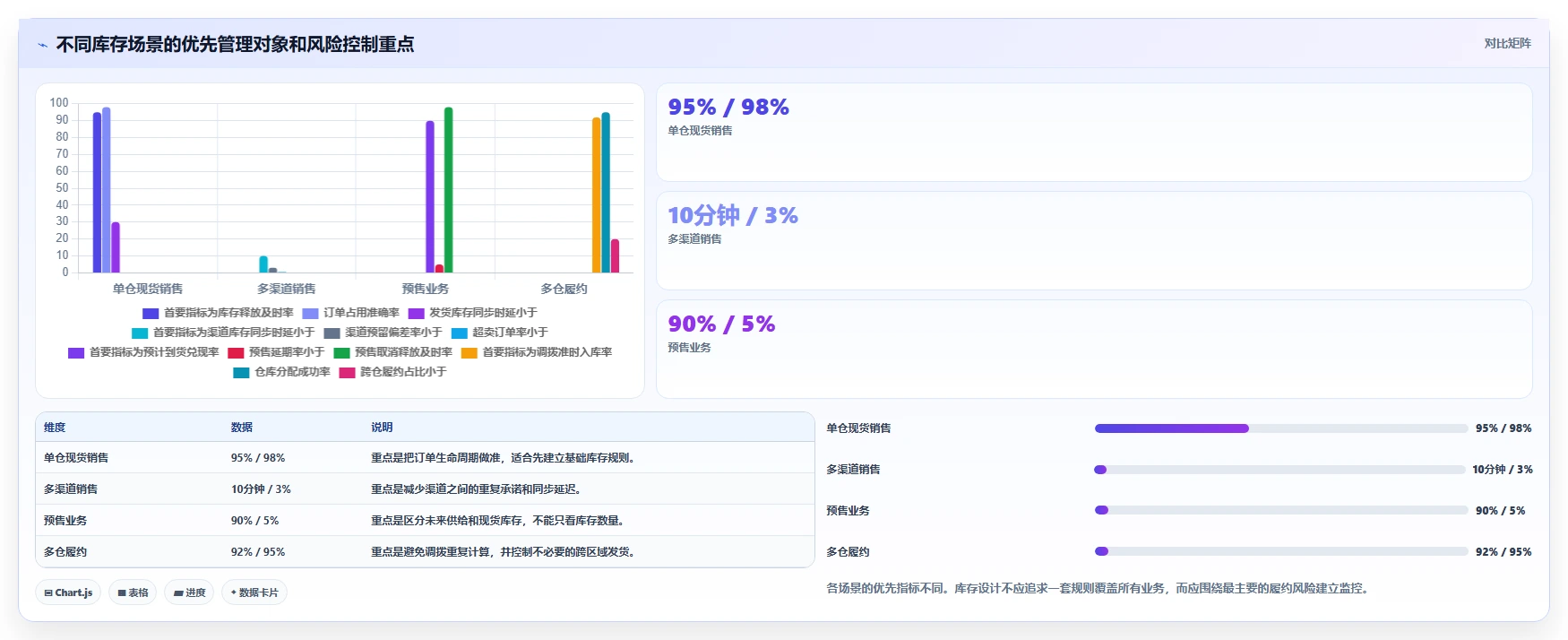Image resolution: width=1568 pixels, height=640 pixels.
Task: Click the short purple bar in 单仓现货销售 group
Action: coord(116,247)
